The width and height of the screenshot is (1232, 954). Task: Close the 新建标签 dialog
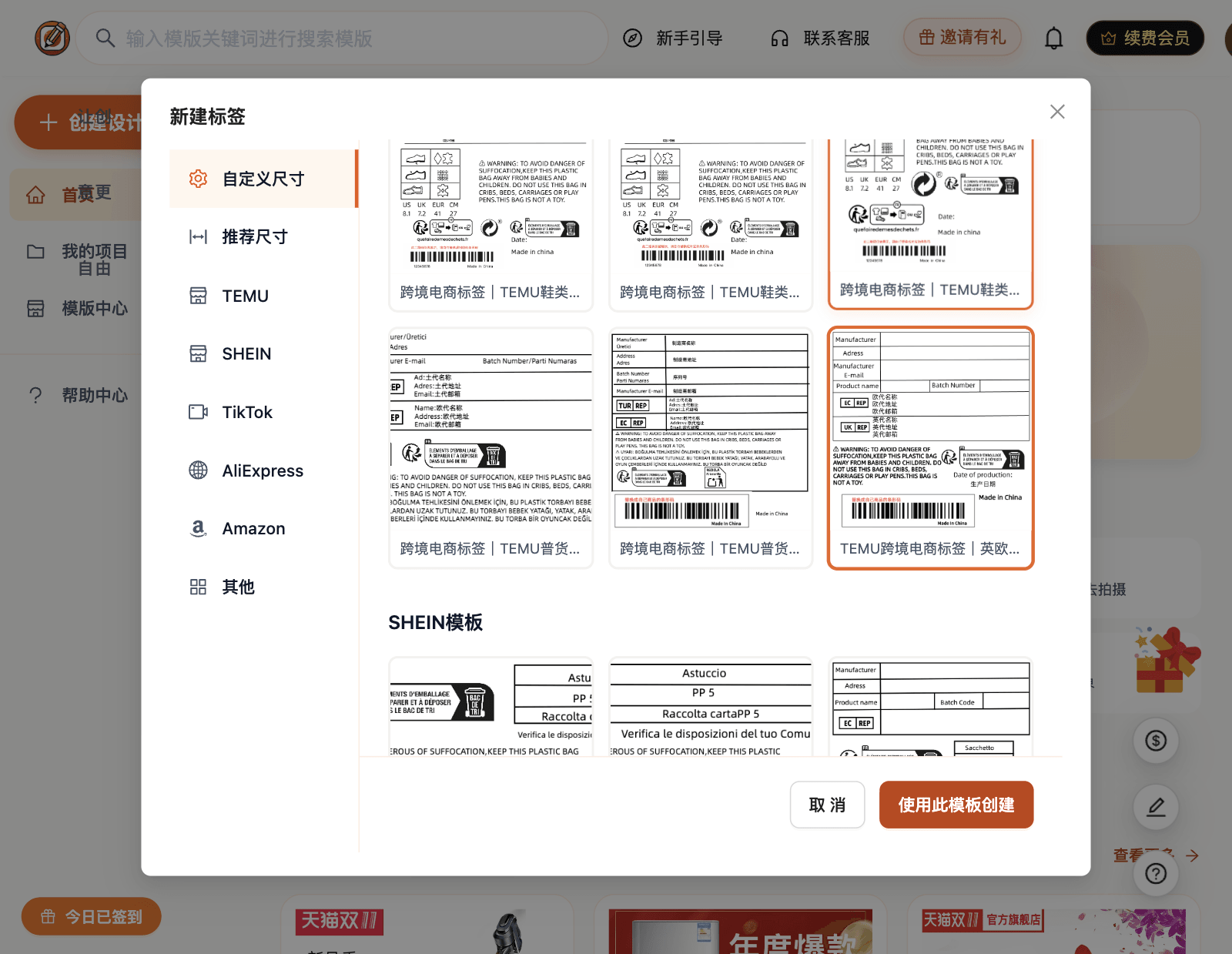1057,112
